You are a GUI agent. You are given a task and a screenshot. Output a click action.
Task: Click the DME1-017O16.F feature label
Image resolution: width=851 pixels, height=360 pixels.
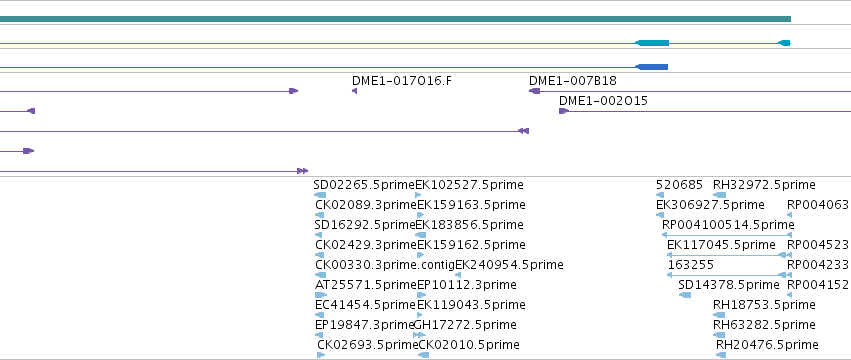point(401,81)
